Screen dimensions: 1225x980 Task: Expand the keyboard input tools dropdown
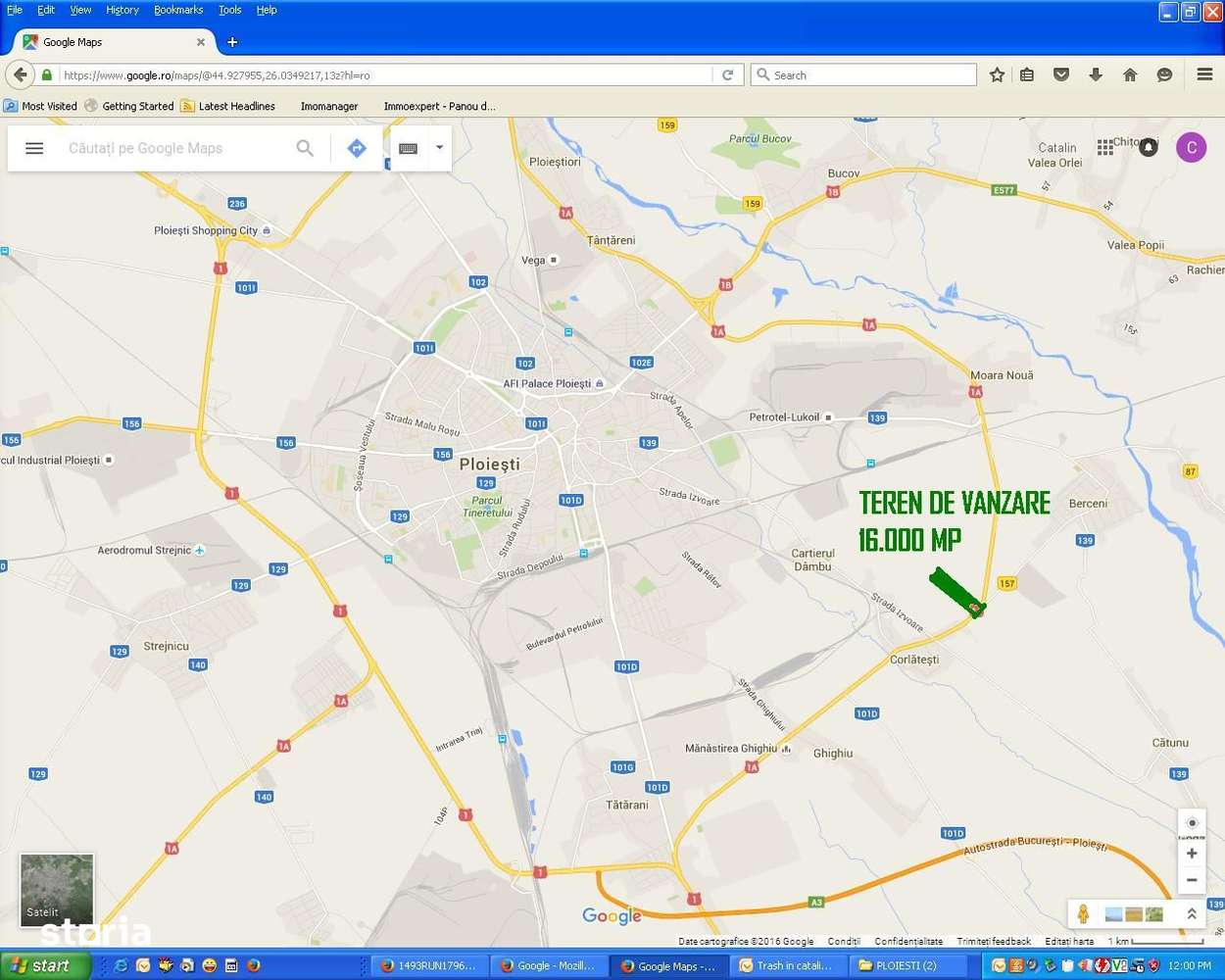coord(439,148)
